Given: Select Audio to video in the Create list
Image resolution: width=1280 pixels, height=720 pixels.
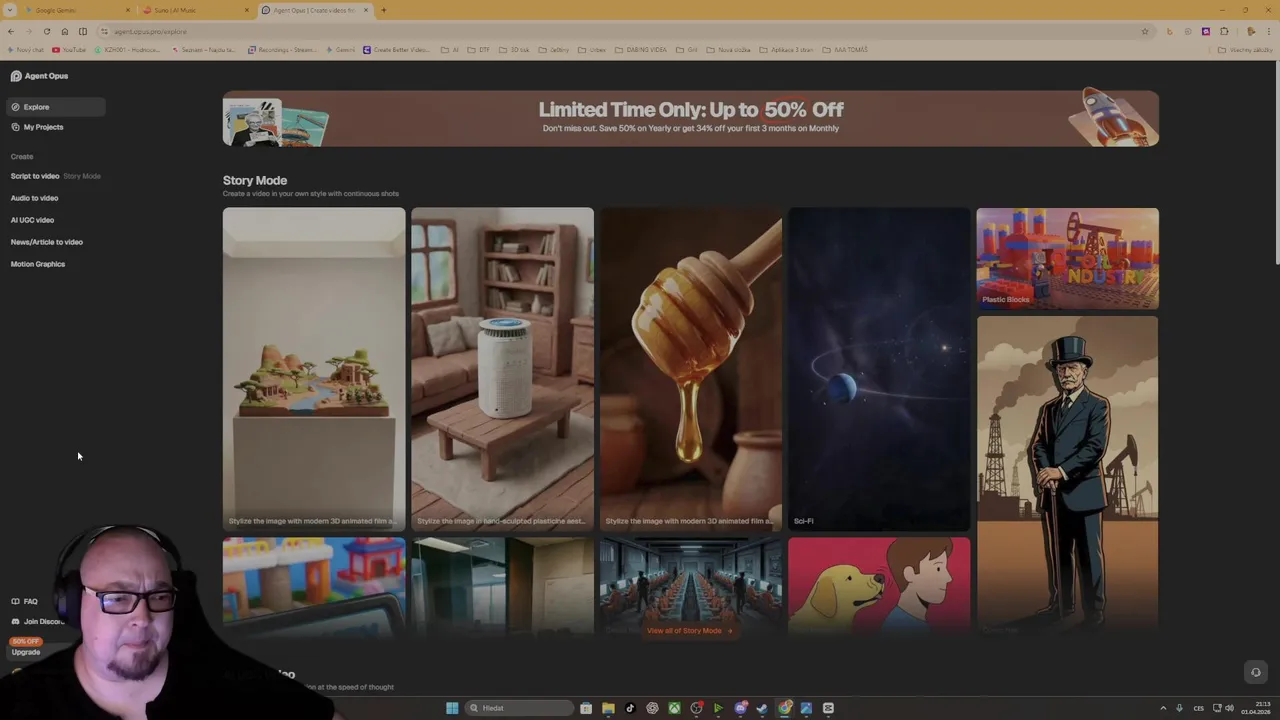Looking at the screenshot, I should 34,198.
